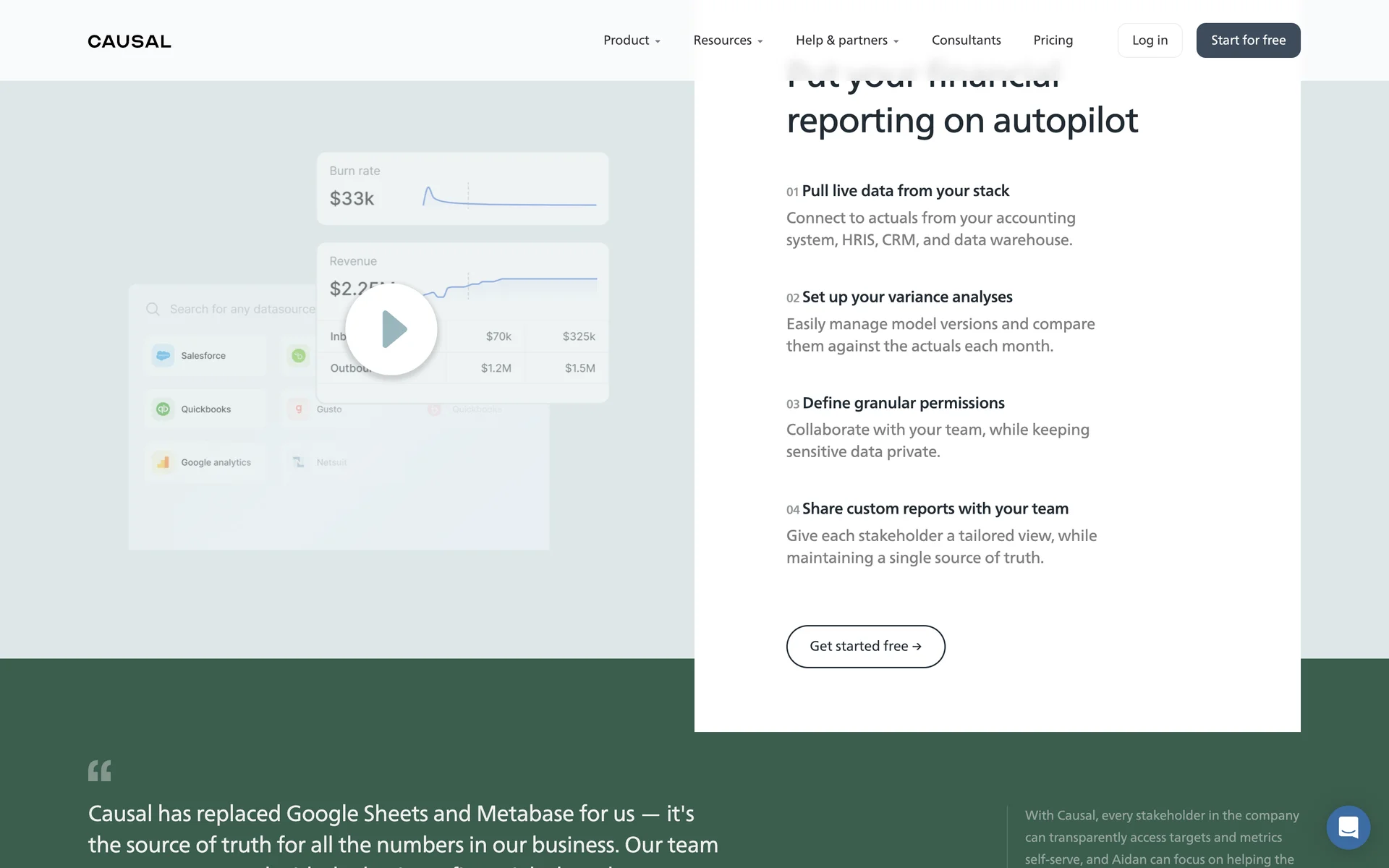This screenshot has height=868, width=1389.
Task: Click the search magnifier icon
Action: [x=153, y=309]
